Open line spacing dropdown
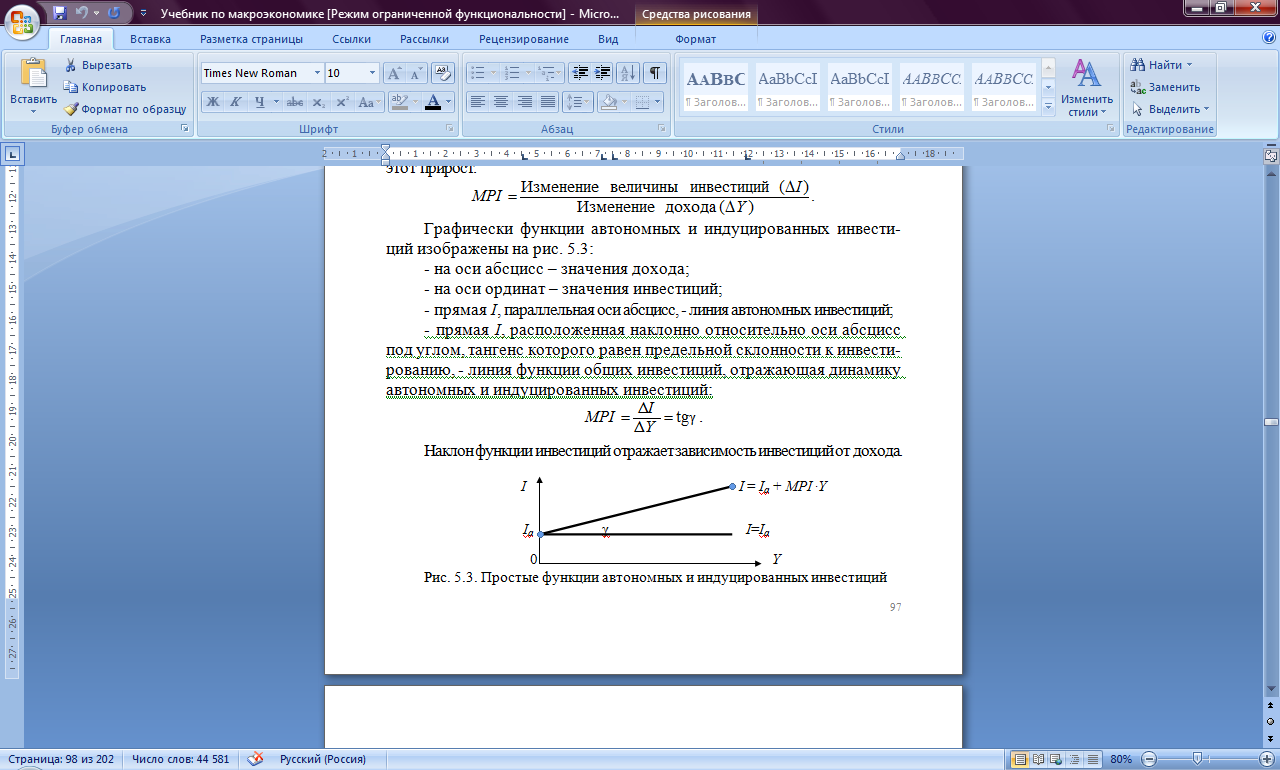The image size is (1280, 770). pos(578,102)
